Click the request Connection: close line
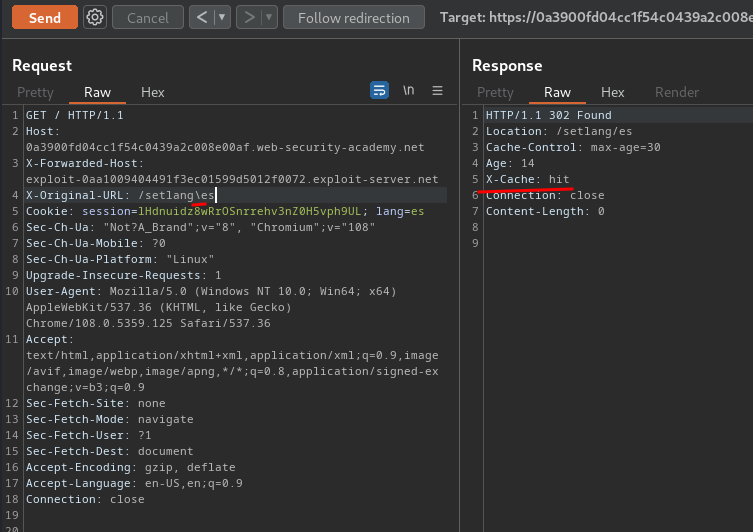This screenshot has height=532, width=753. [85, 499]
